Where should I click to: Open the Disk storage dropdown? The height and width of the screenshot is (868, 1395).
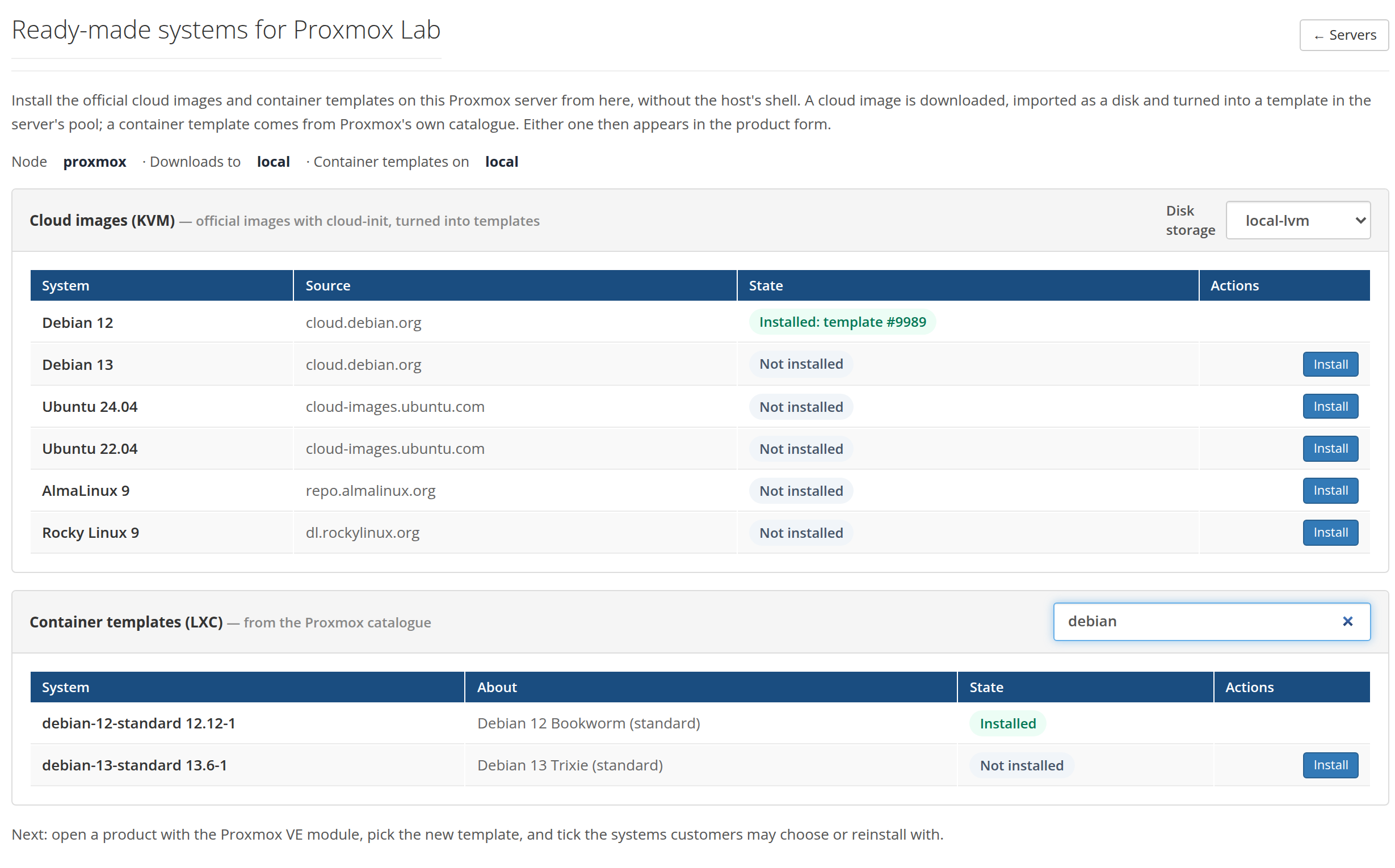point(1298,221)
